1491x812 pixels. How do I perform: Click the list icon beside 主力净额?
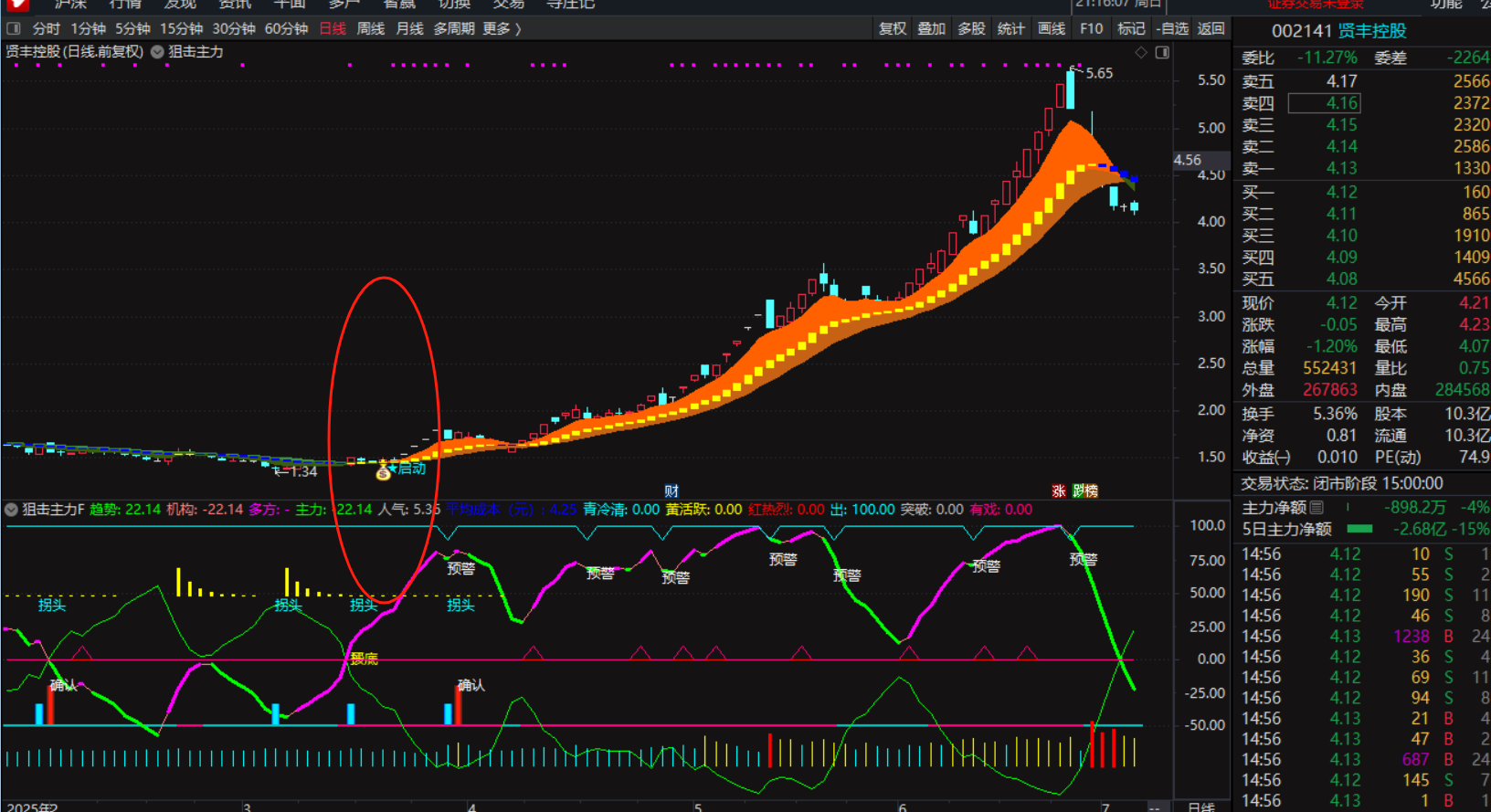[x=1317, y=507]
